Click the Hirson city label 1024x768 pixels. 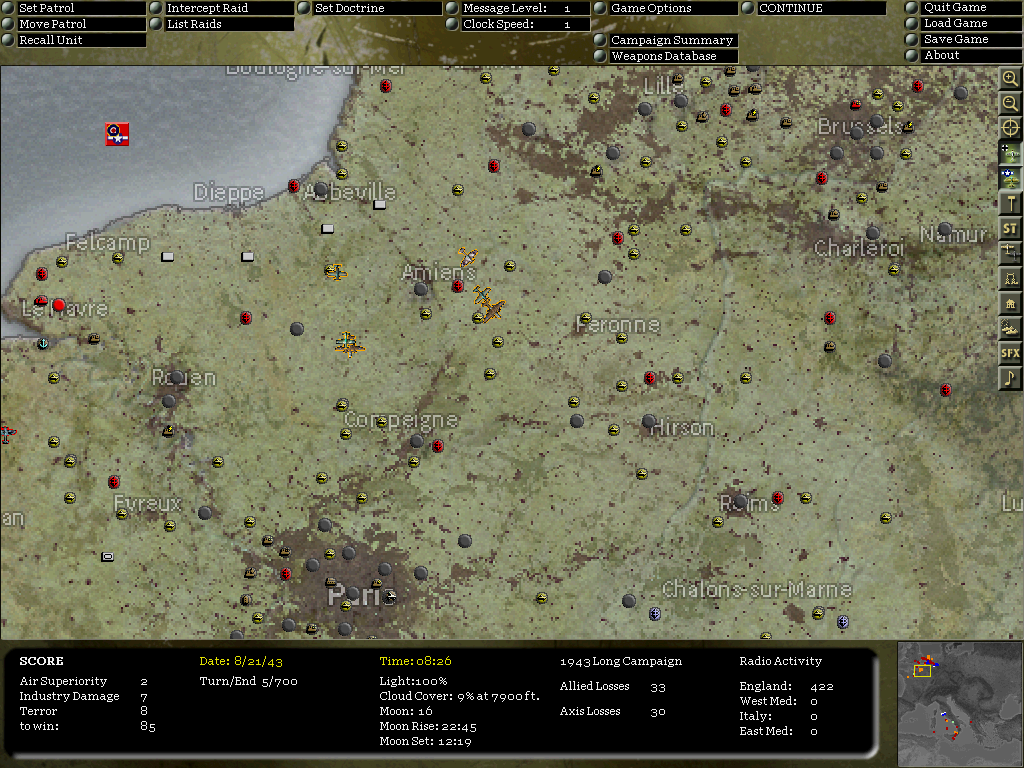click(682, 428)
